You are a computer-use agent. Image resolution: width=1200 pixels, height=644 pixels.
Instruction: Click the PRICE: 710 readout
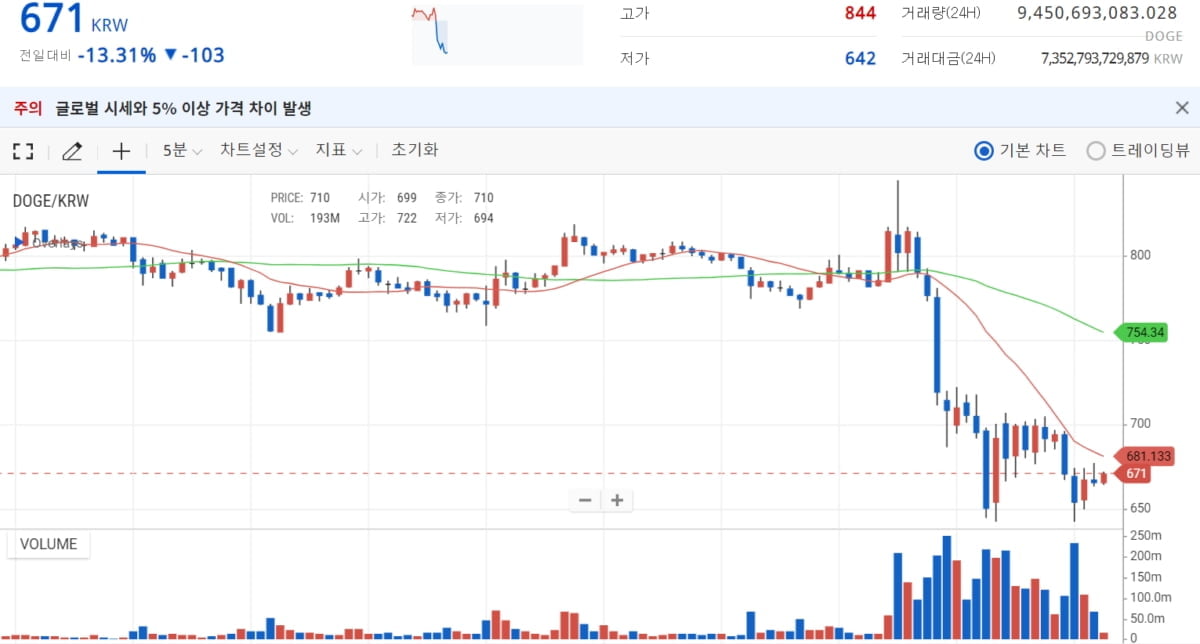300,198
